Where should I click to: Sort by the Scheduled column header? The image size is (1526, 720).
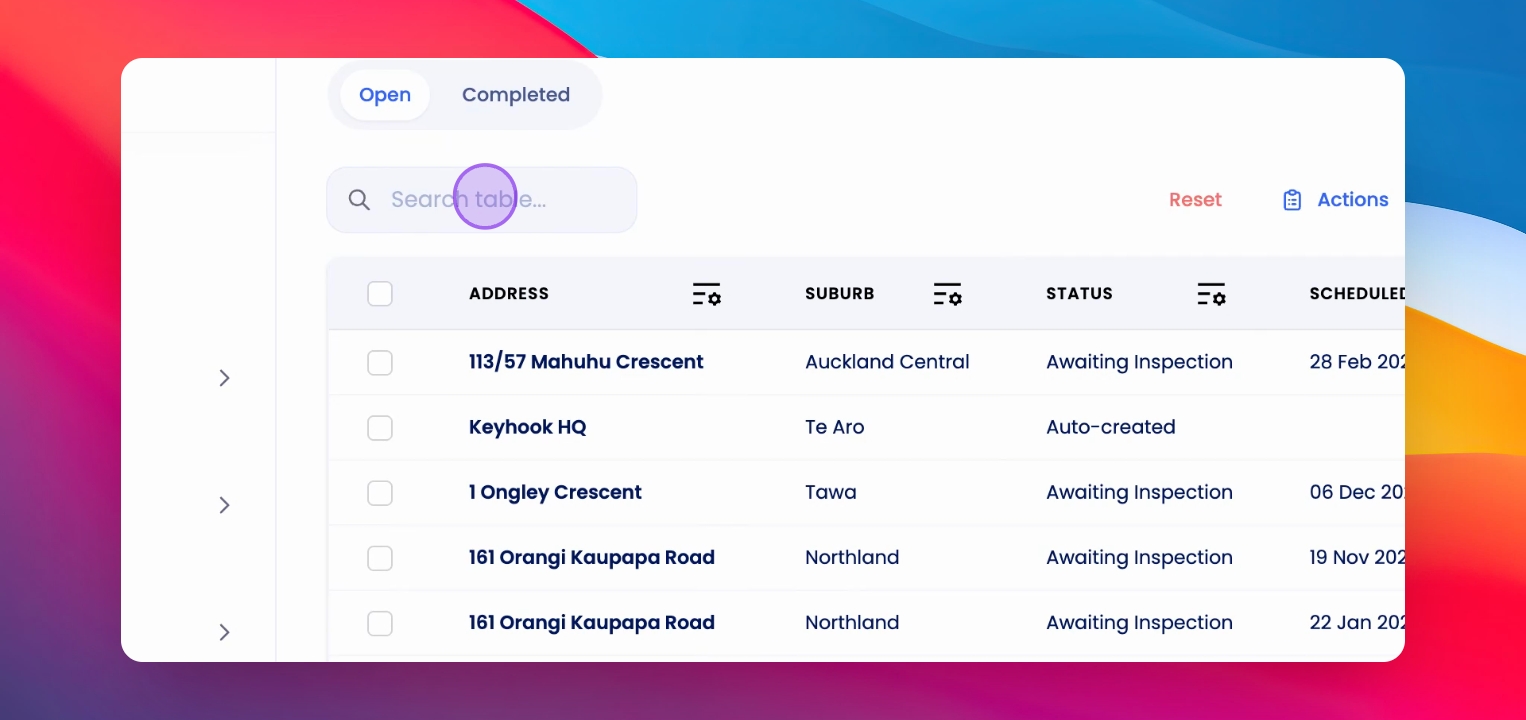pos(1357,294)
